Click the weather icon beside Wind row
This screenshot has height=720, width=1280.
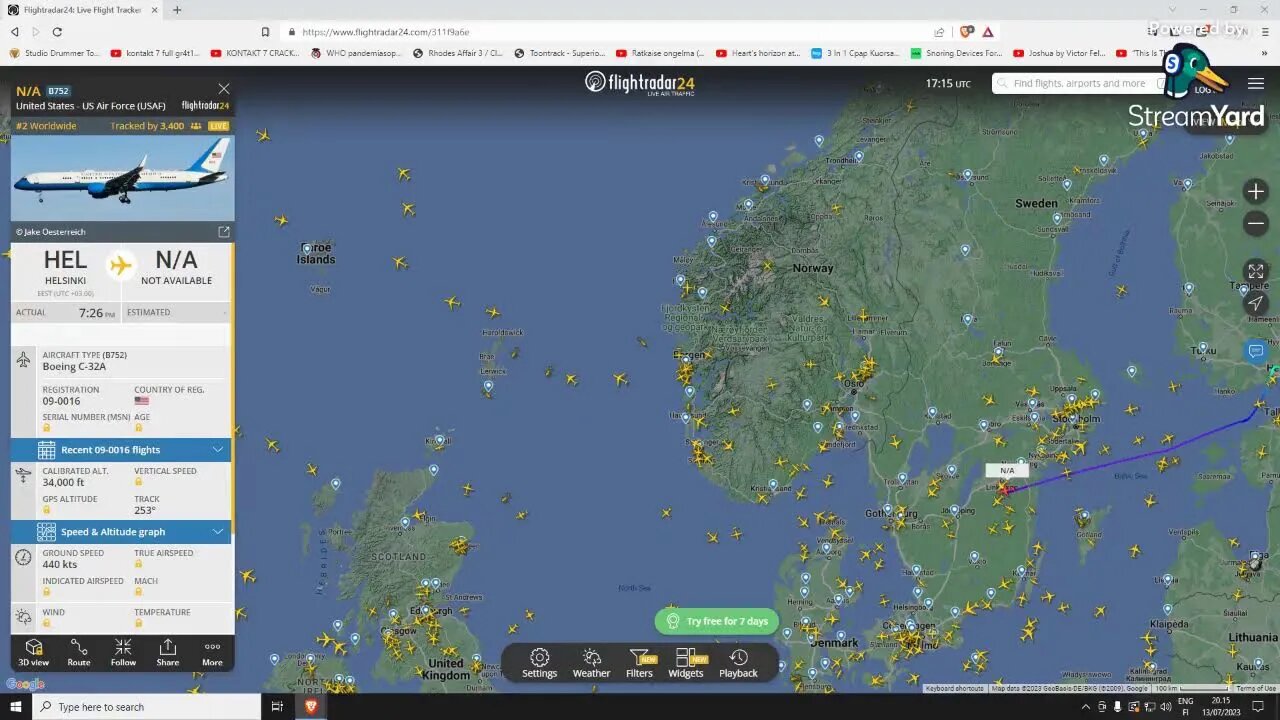(23, 617)
